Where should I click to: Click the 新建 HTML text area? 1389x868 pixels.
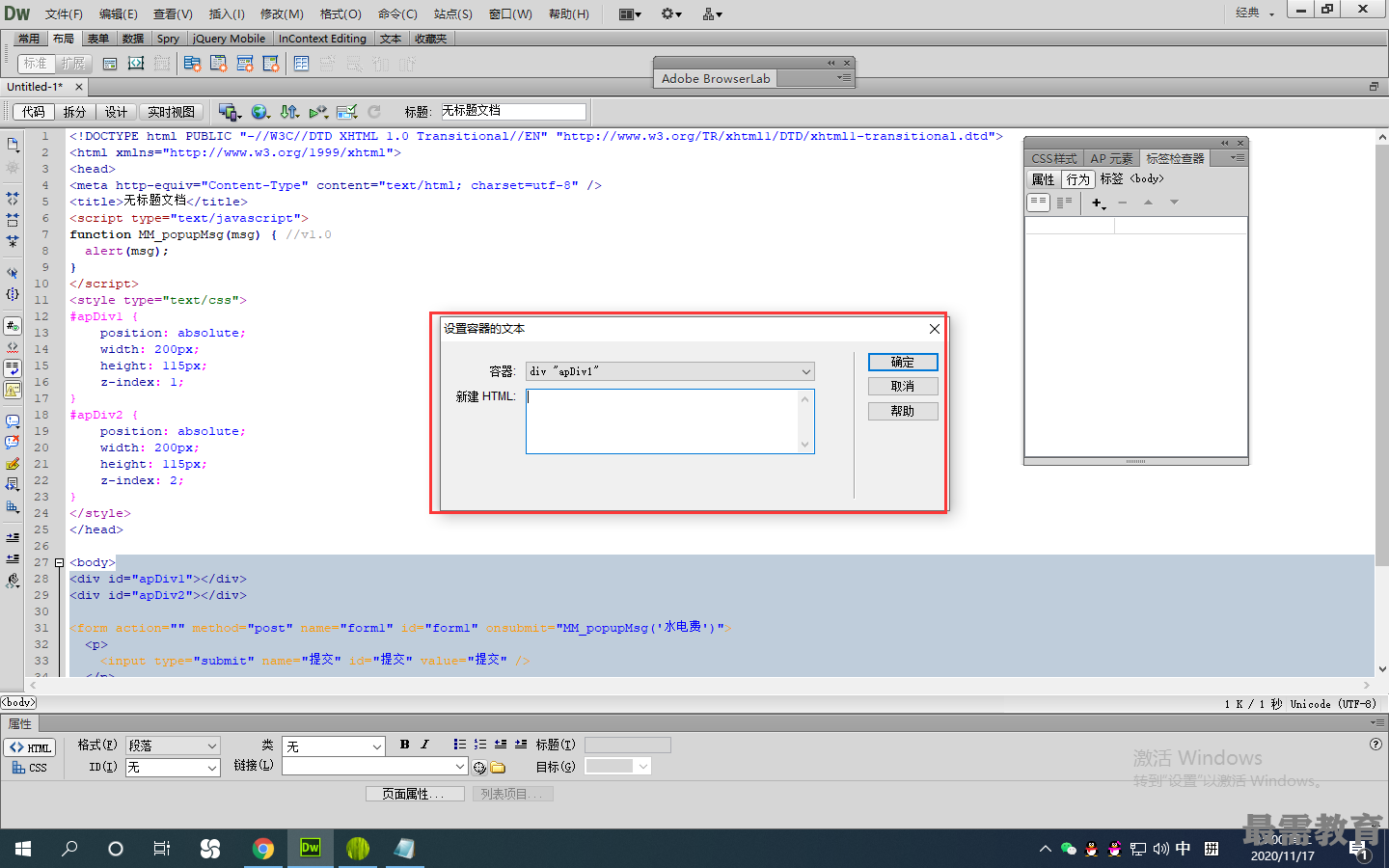[670, 420]
